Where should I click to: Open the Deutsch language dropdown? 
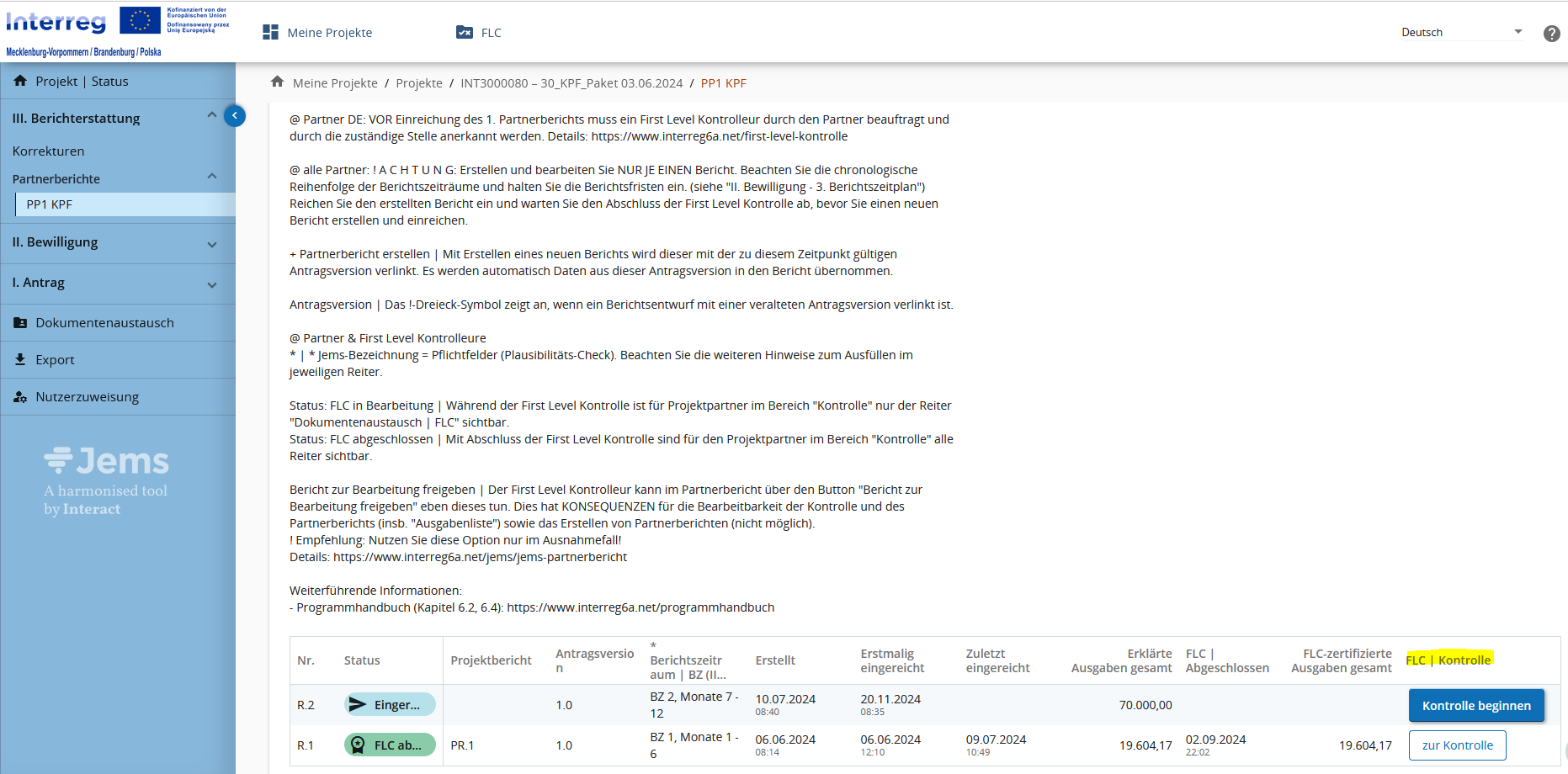point(1461,33)
